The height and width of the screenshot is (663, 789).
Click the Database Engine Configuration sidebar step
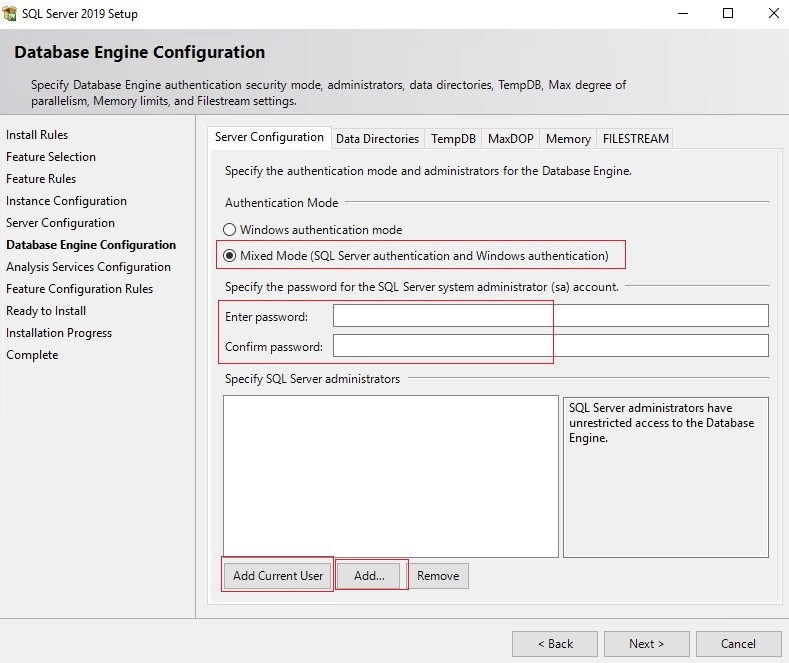pyautogui.click(x=91, y=245)
